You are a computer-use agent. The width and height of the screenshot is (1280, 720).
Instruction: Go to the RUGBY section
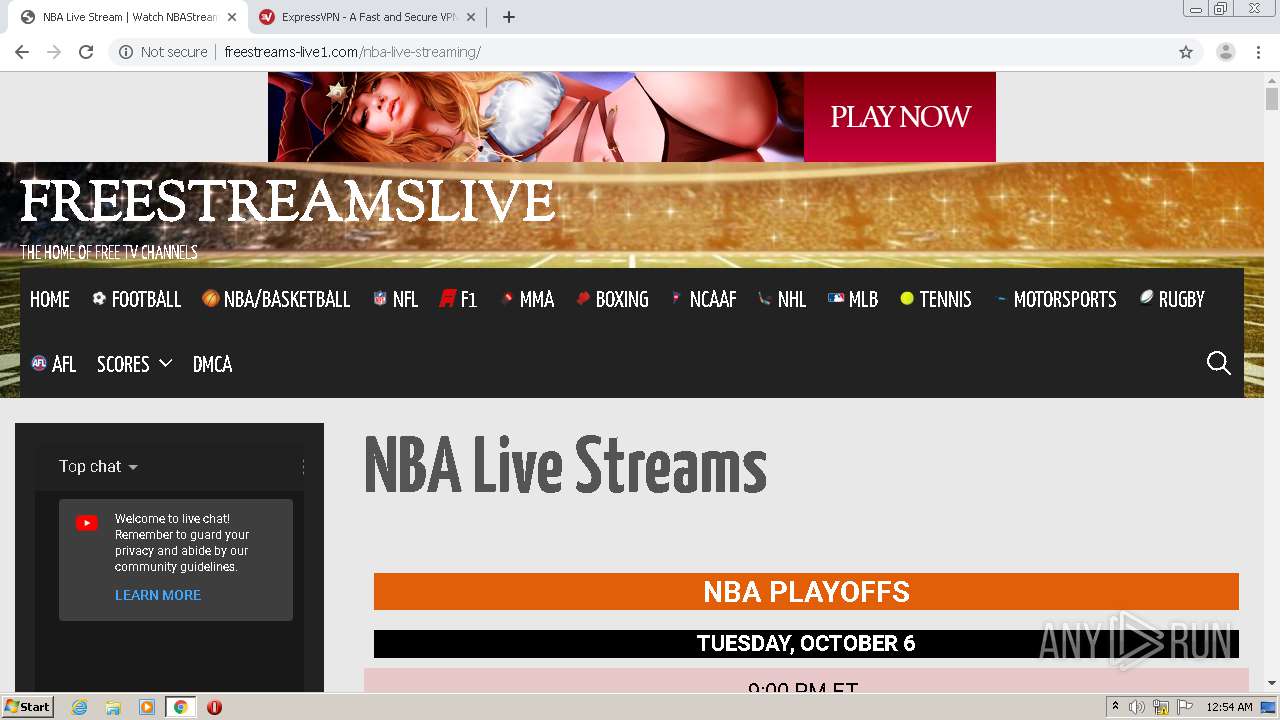click(x=1172, y=299)
